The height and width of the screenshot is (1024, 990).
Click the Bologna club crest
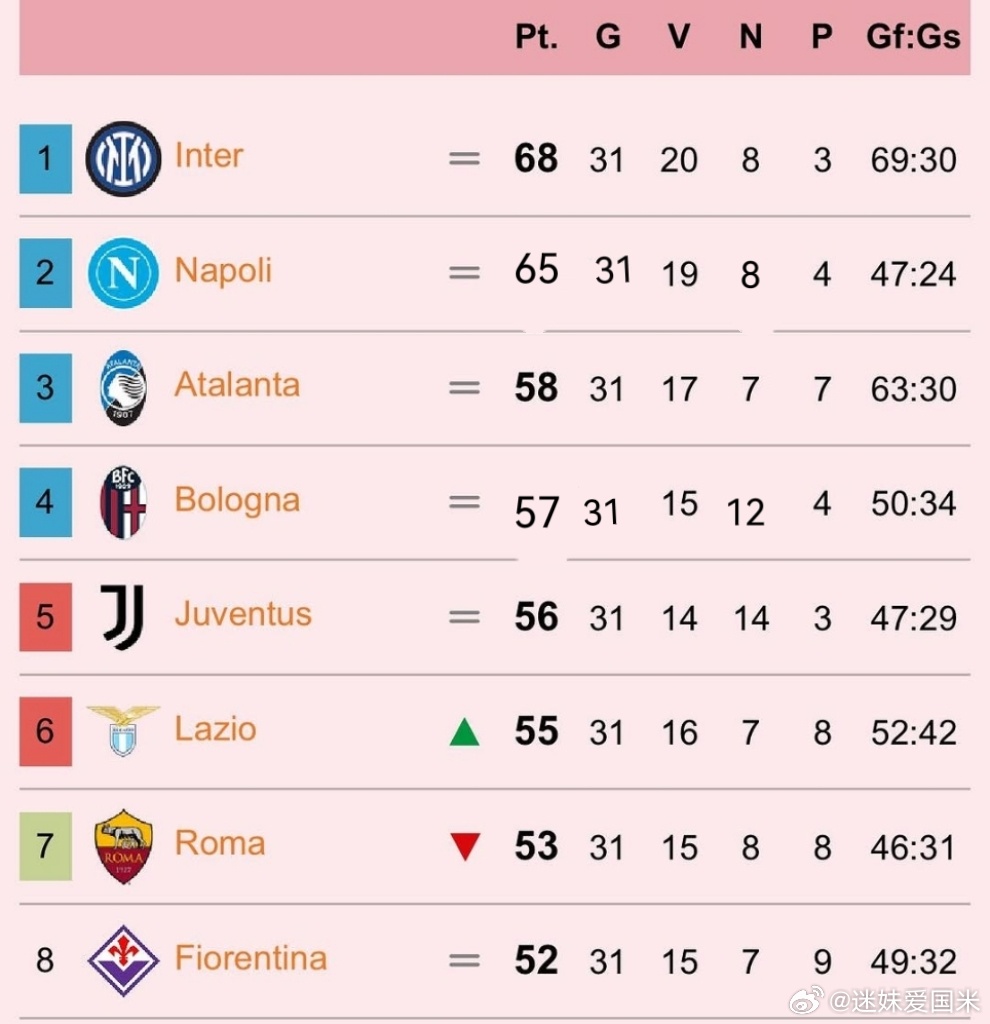pyautogui.click(x=123, y=502)
